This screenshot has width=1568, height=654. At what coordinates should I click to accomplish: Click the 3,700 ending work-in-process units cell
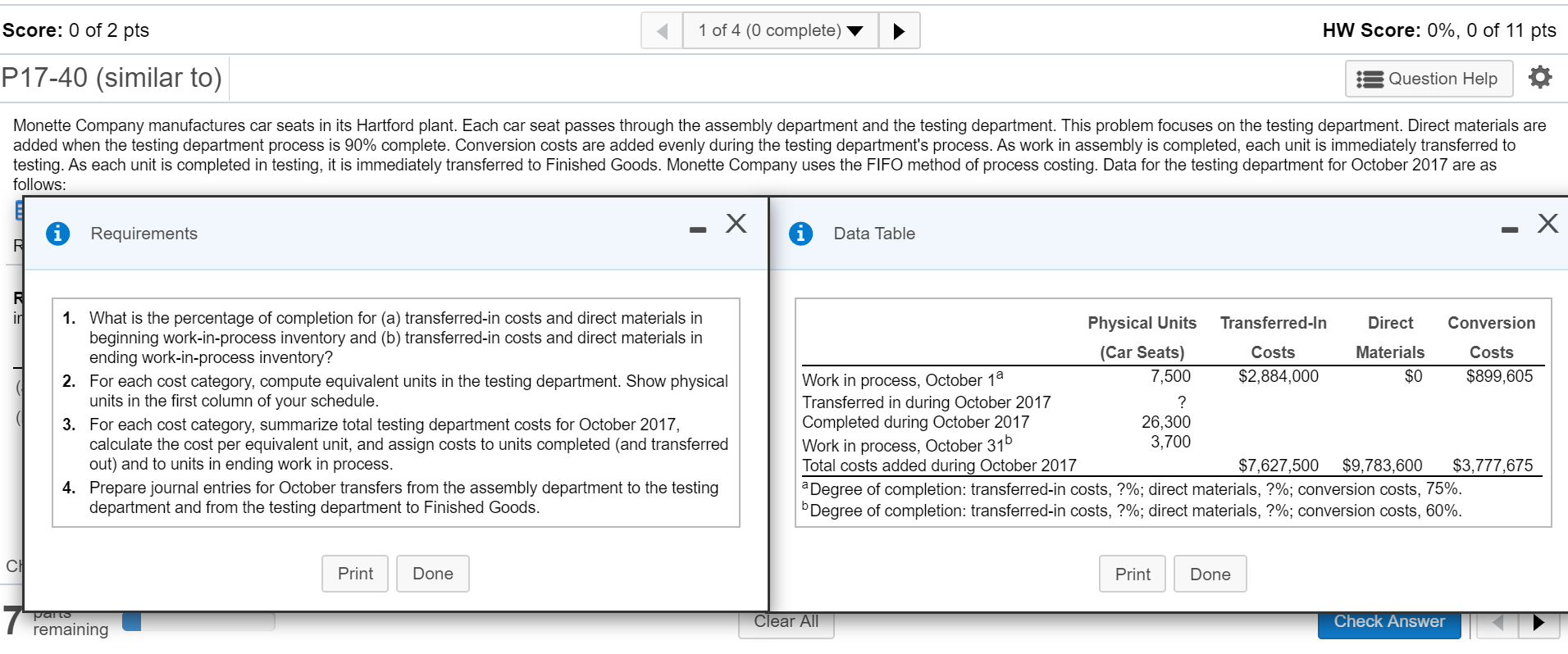(x=1170, y=442)
